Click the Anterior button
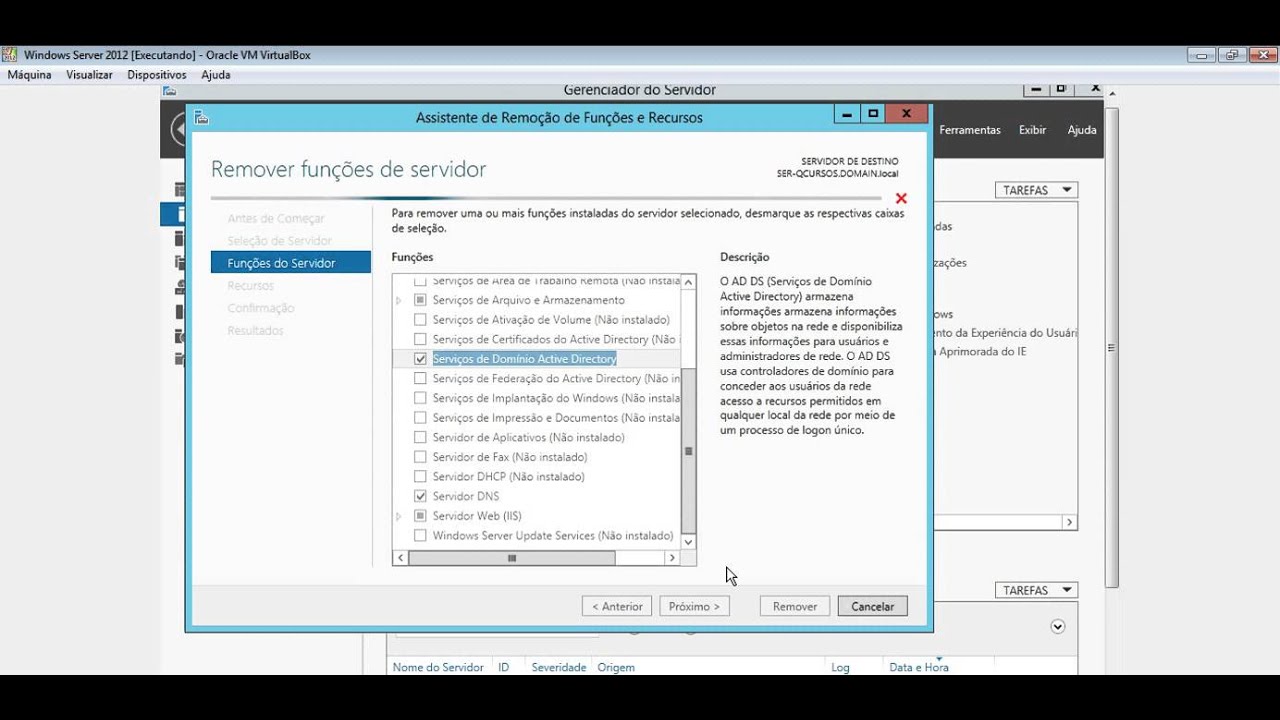 pyautogui.click(x=617, y=606)
